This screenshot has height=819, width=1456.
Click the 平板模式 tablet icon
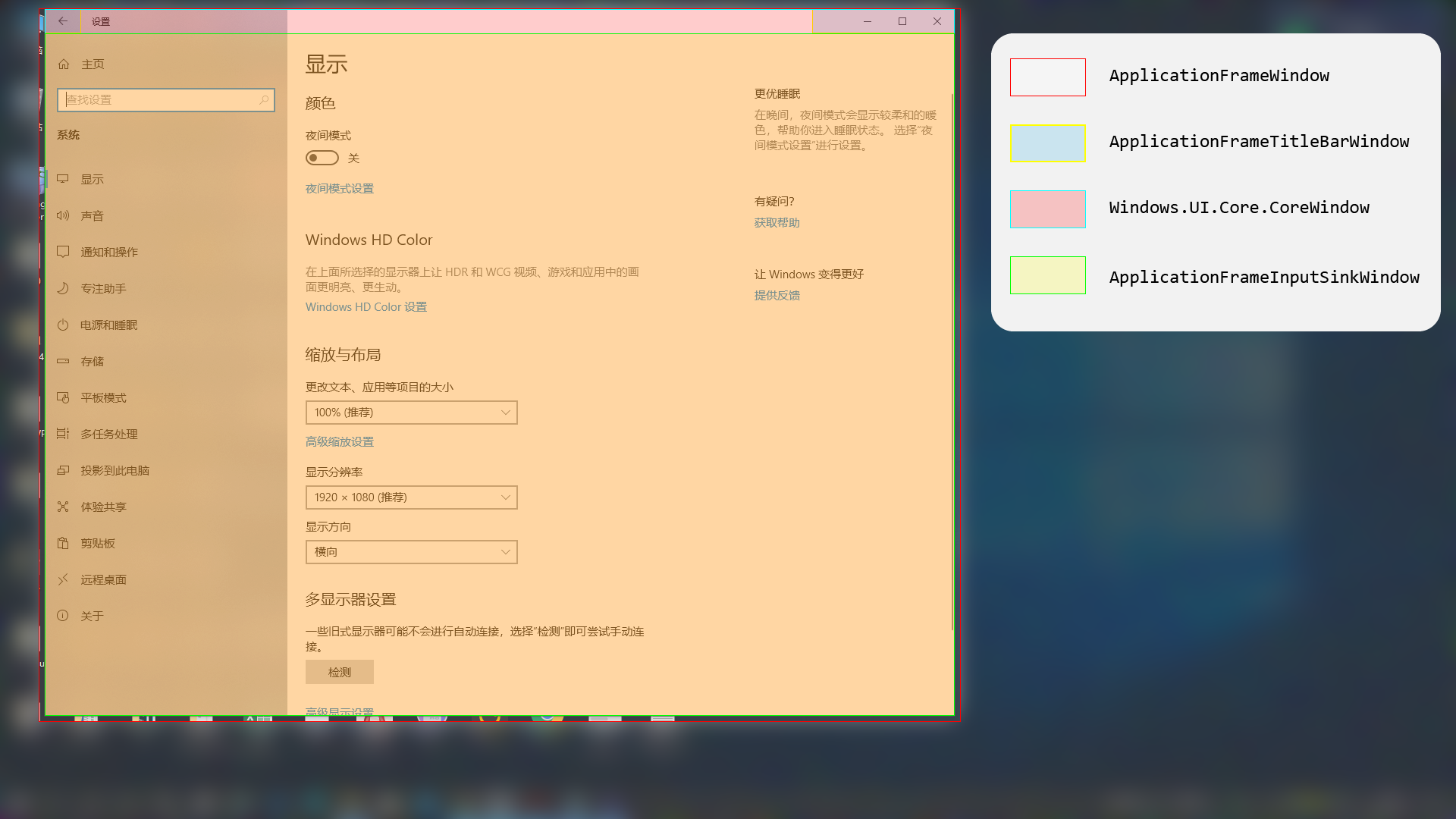[x=64, y=397]
